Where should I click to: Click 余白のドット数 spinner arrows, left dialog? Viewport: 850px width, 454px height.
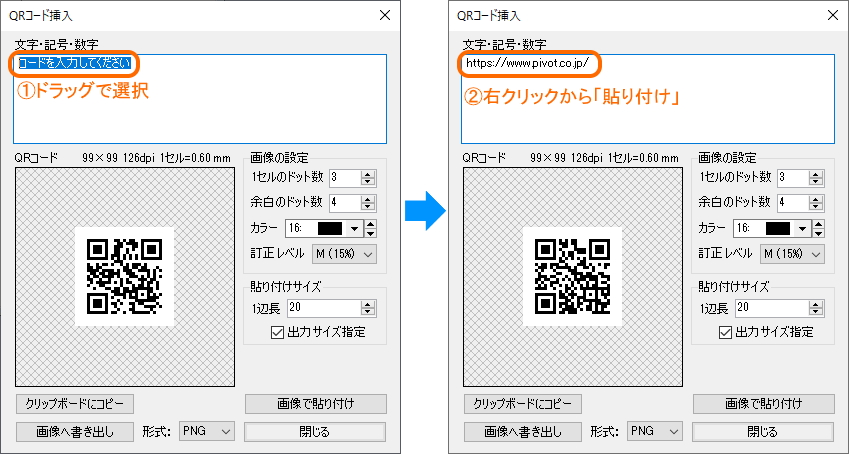pyautogui.click(x=369, y=202)
